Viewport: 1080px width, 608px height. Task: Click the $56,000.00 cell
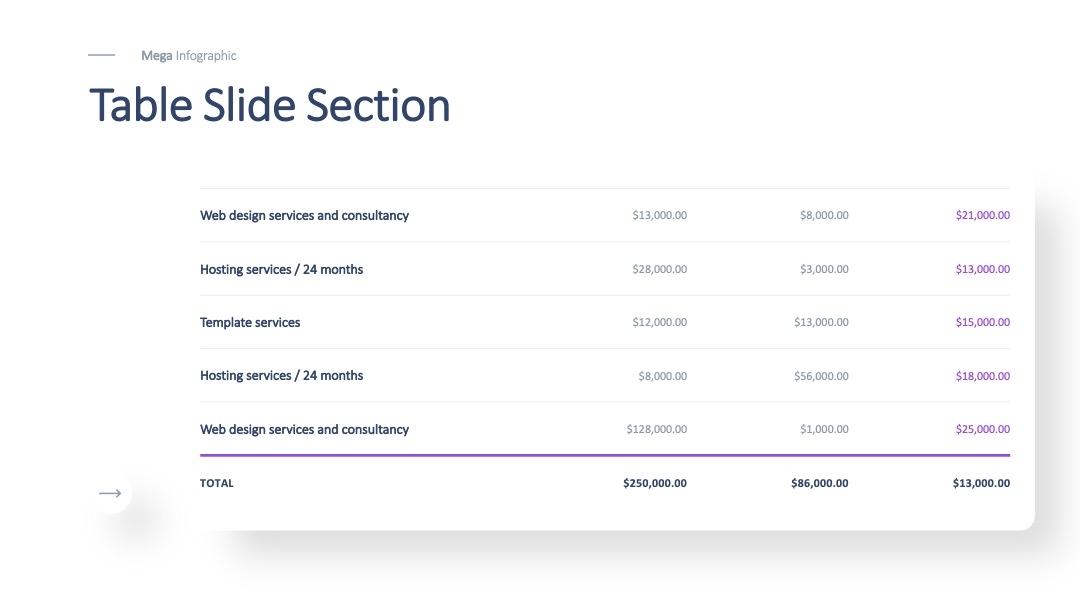[821, 376]
